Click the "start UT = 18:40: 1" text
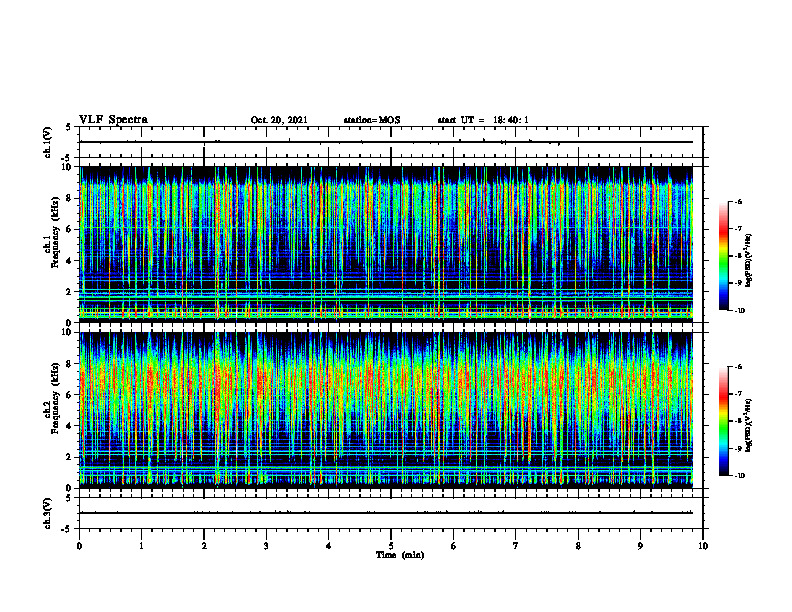Image resolution: width=792 pixels, height=612 pixels. (x=483, y=120)
